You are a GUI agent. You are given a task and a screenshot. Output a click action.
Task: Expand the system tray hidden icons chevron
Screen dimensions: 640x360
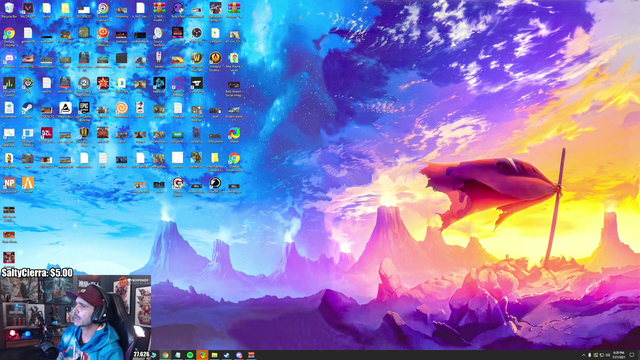(583, 355)
